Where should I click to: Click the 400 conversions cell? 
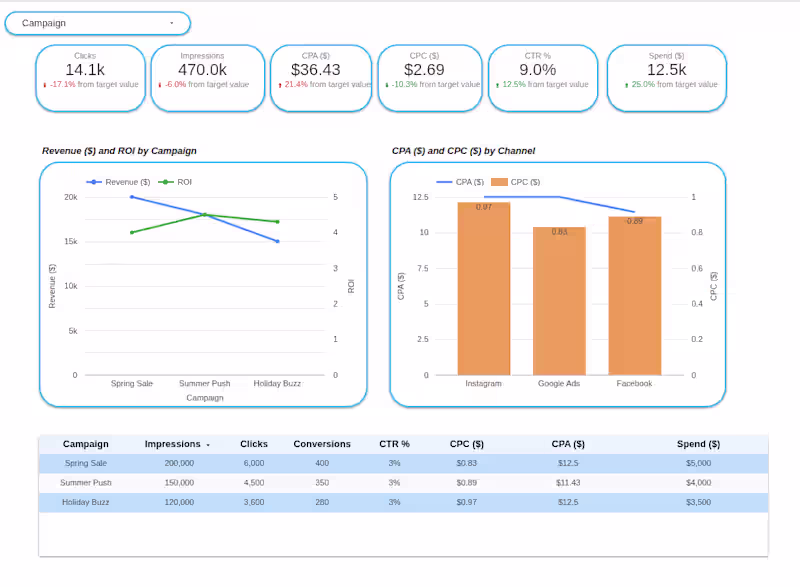322,463
